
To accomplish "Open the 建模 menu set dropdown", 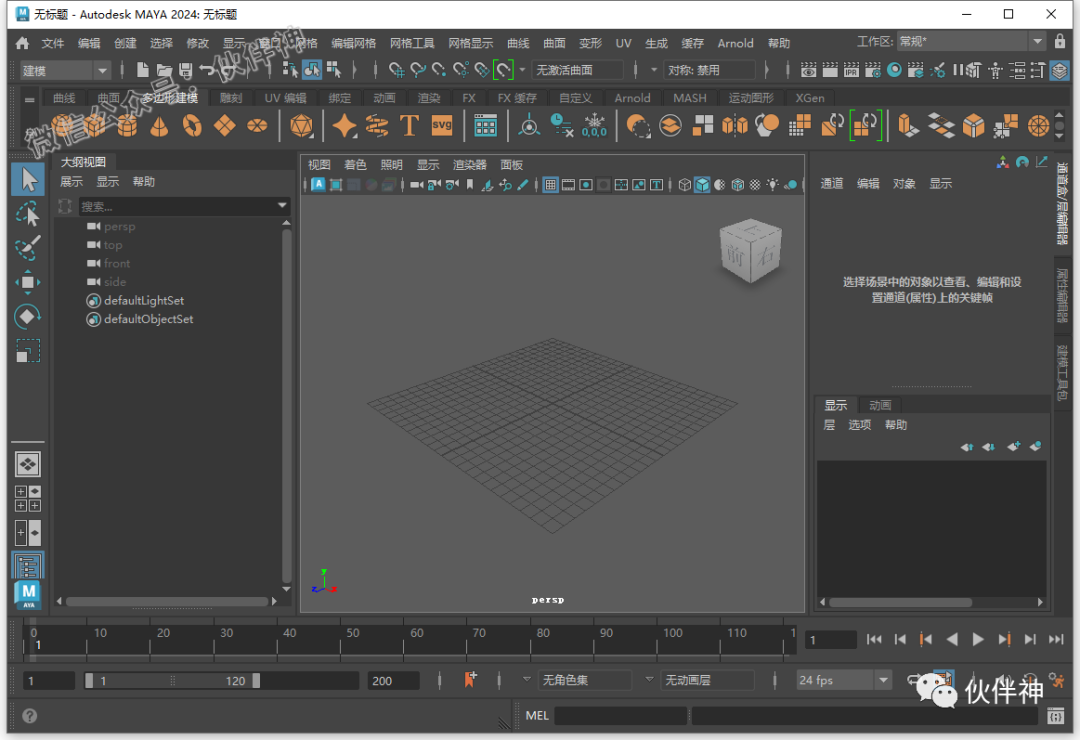I will click(65, 70).
